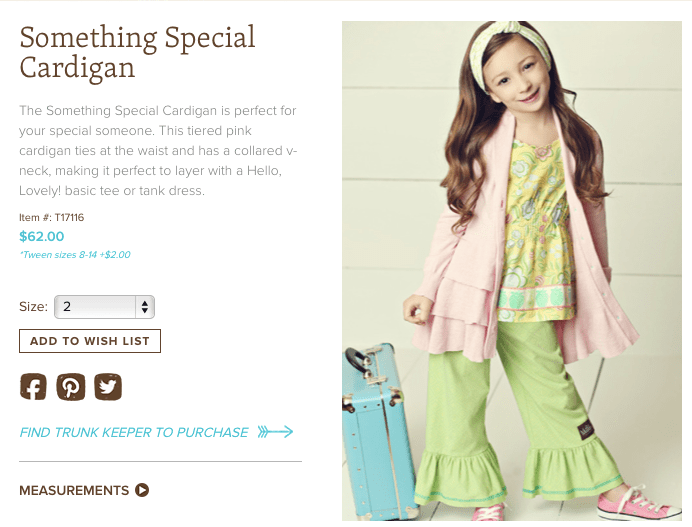Share the cardigan on Facebook
Image resolution: width=692 pixels, height=527 pixels.
click(x=33, y=387)
